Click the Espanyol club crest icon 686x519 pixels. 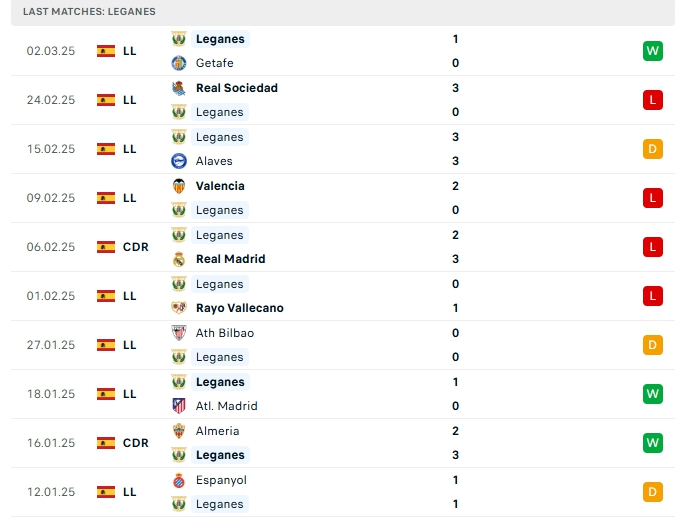click(178, 480)
